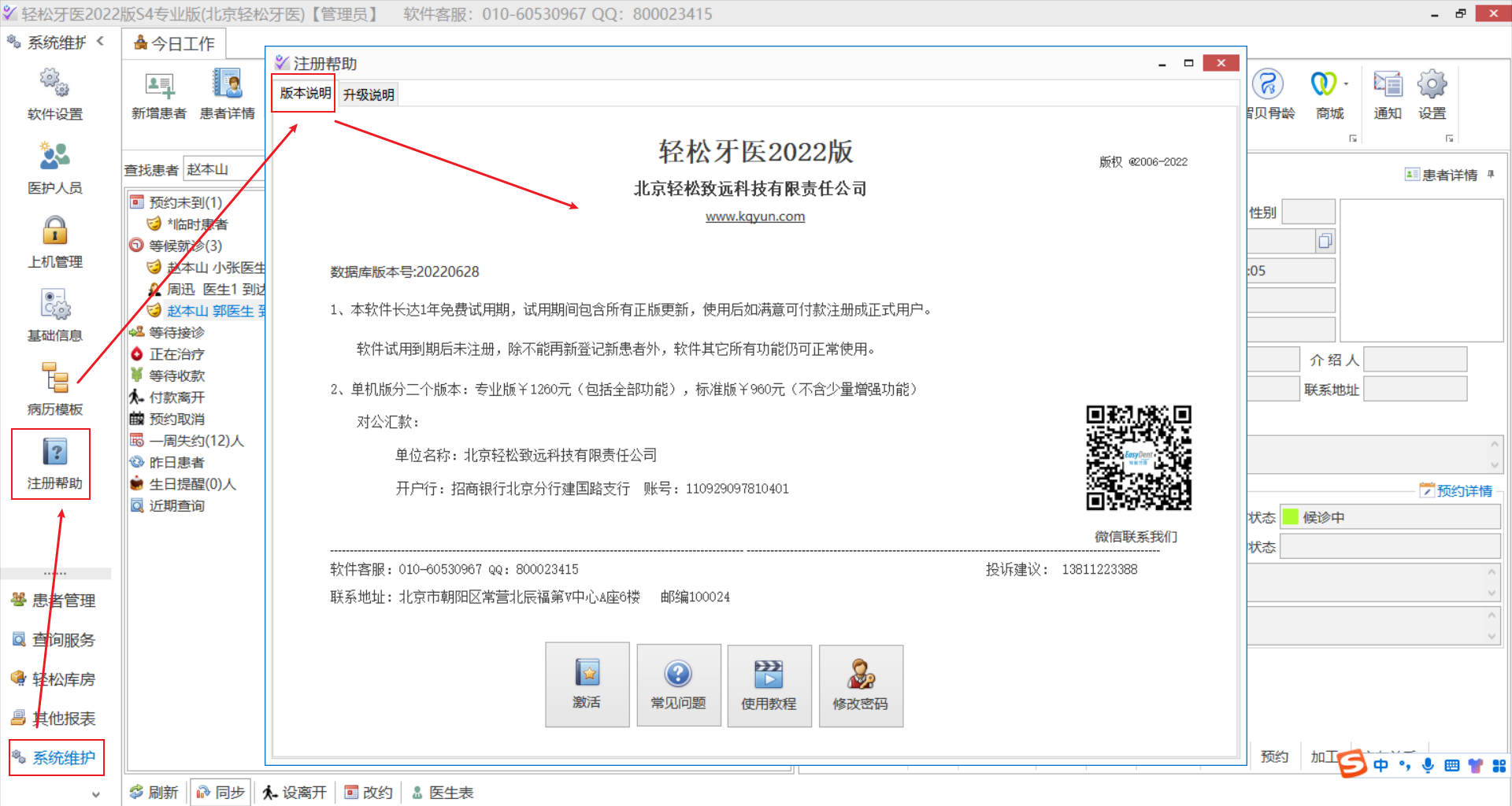The width and height of the screenshot is (1512, 806).
Task: Open 患者管理 navigation section
Action: (x=54, y=601)
